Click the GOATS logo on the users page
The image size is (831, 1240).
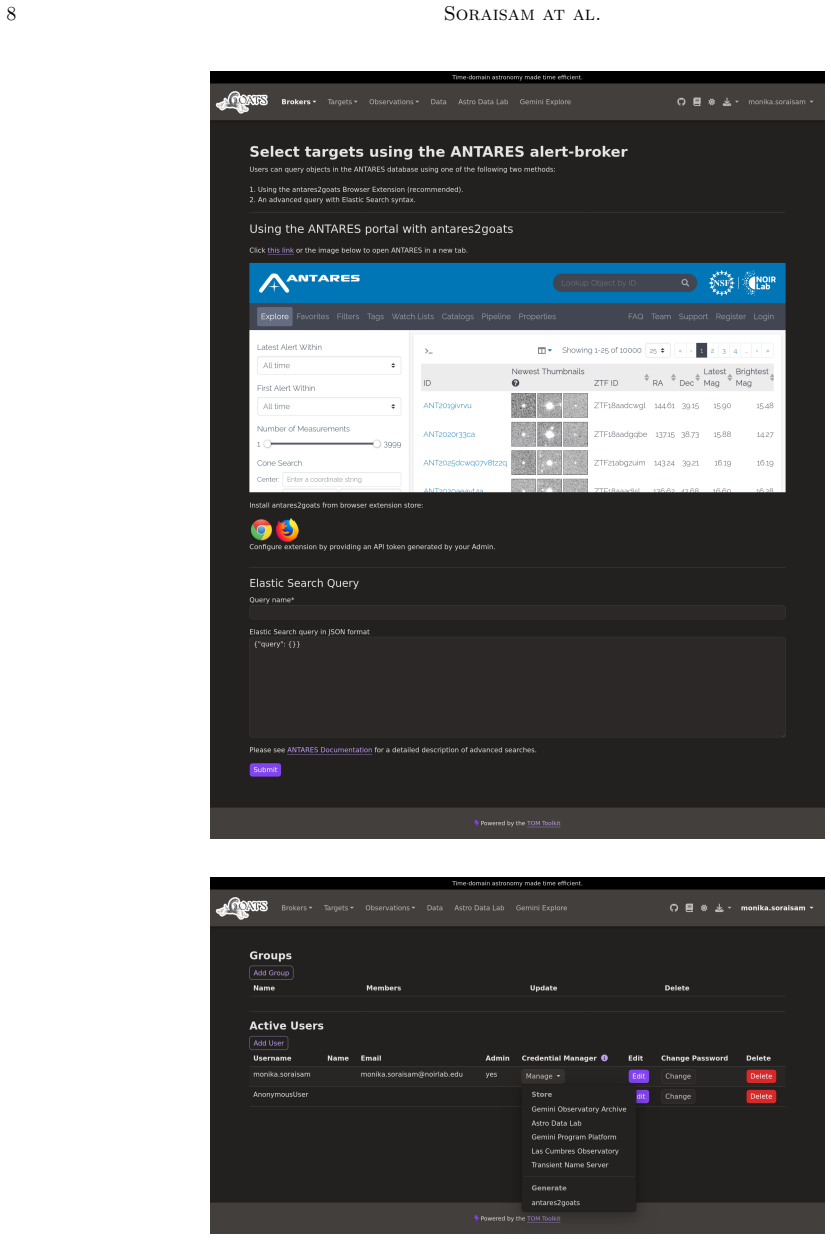point(242,907)
